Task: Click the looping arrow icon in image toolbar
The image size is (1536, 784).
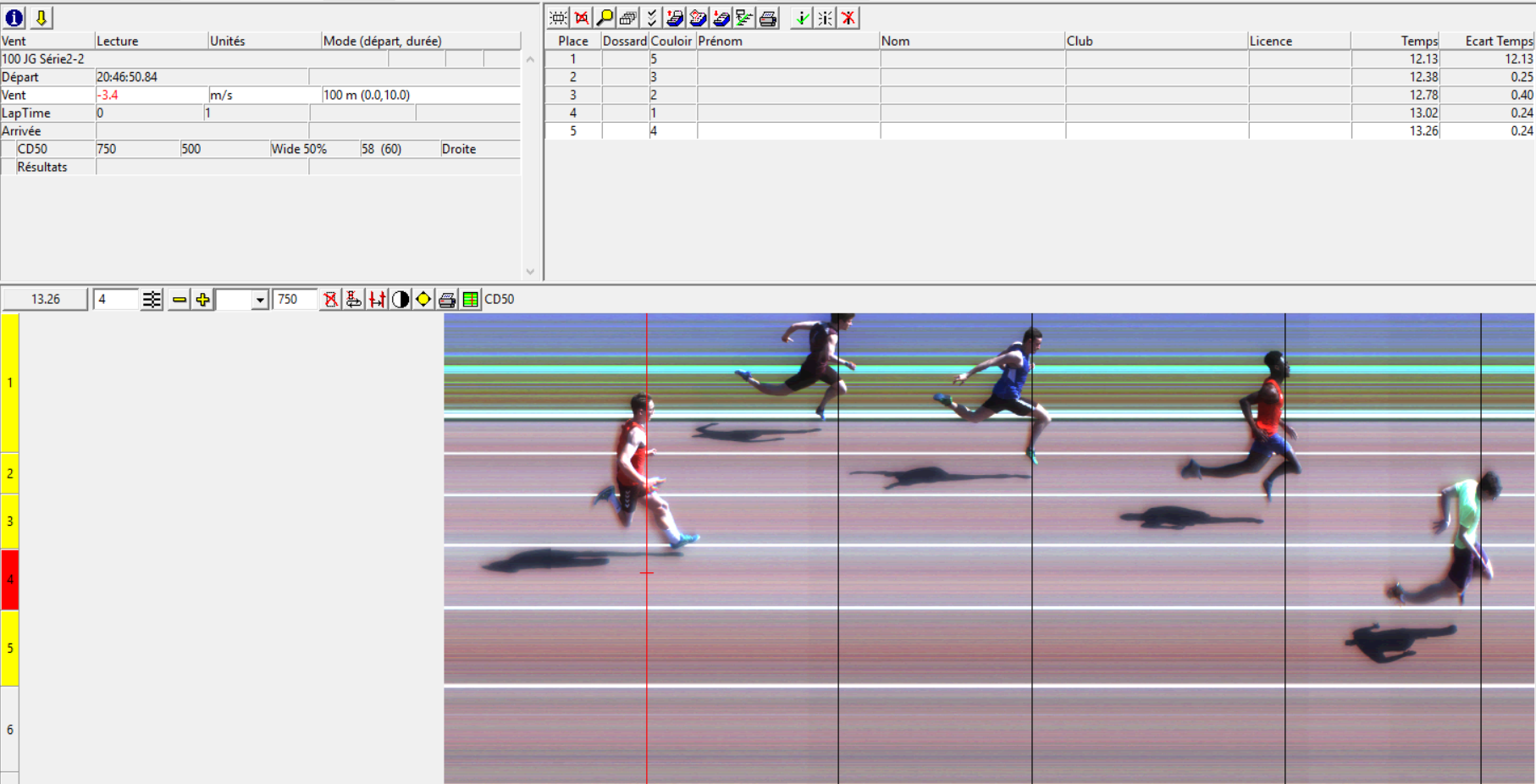Action: pyautogui.click(x=354, y=299)
